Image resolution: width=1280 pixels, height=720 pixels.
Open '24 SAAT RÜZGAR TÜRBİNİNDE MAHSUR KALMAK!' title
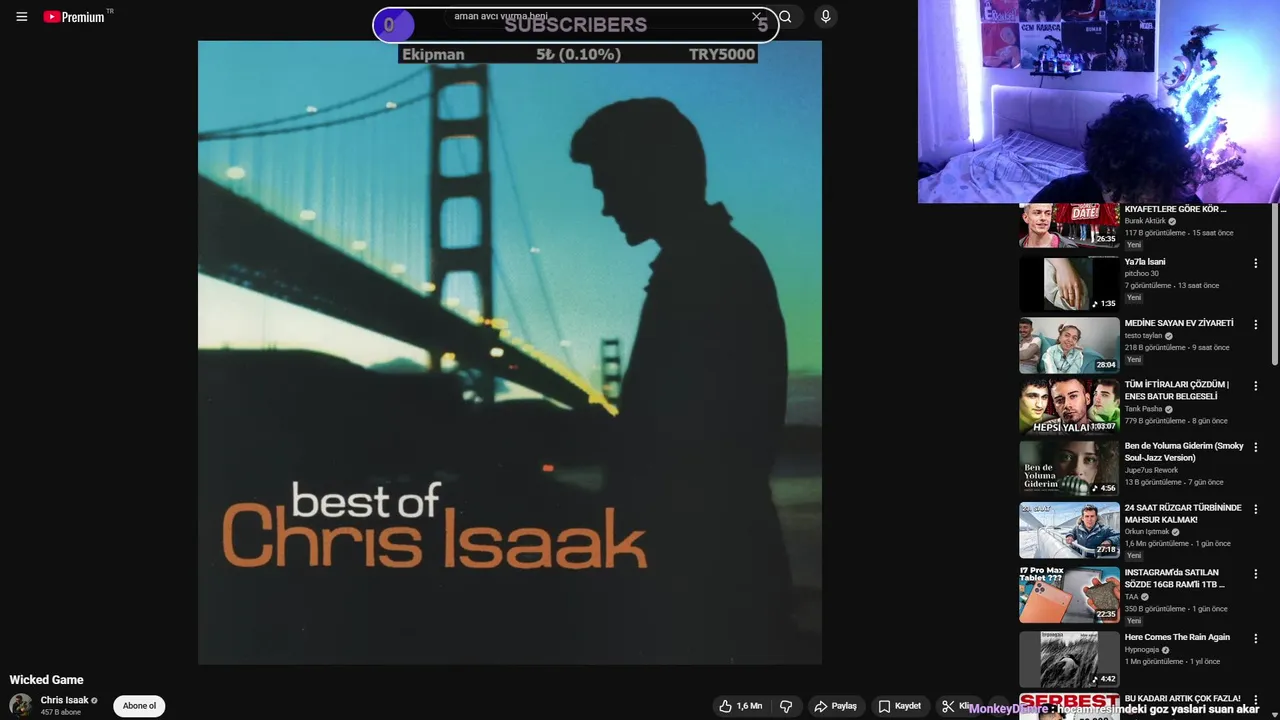pos(1183,513)
